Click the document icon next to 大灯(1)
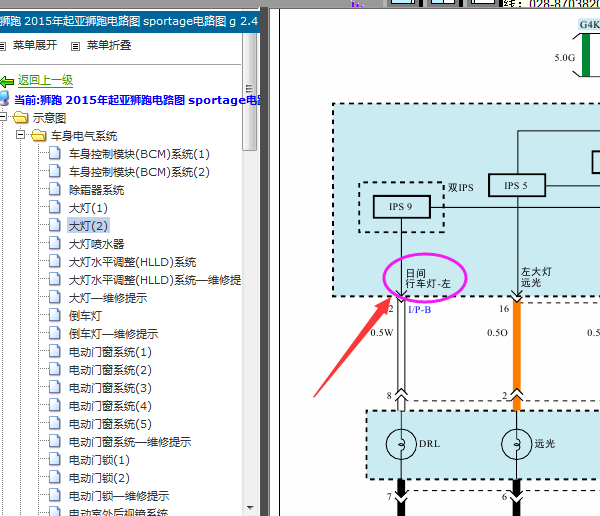The height and width of the screenshot is (516, 600). tap(55, 207)
